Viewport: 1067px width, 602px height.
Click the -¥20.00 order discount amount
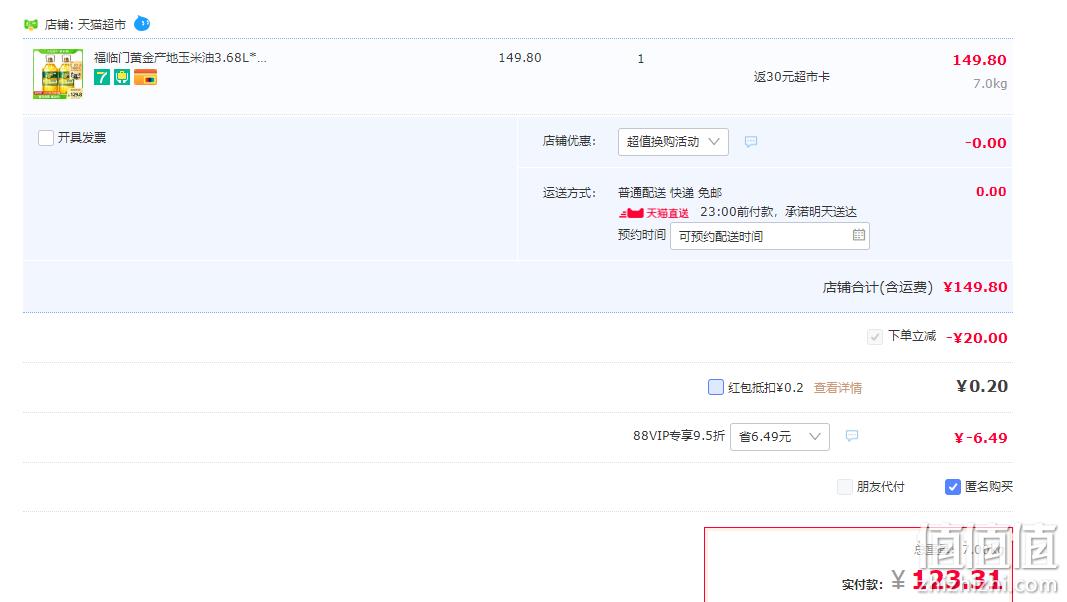977,338
